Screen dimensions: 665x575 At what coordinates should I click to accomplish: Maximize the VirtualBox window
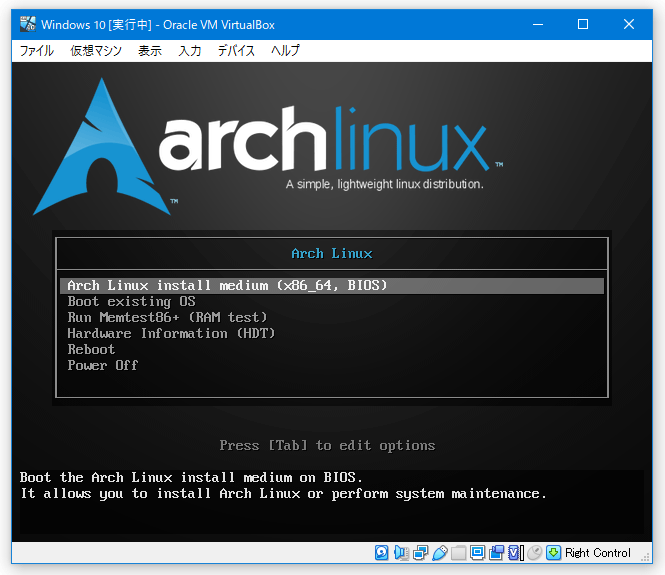pos(583,25)
